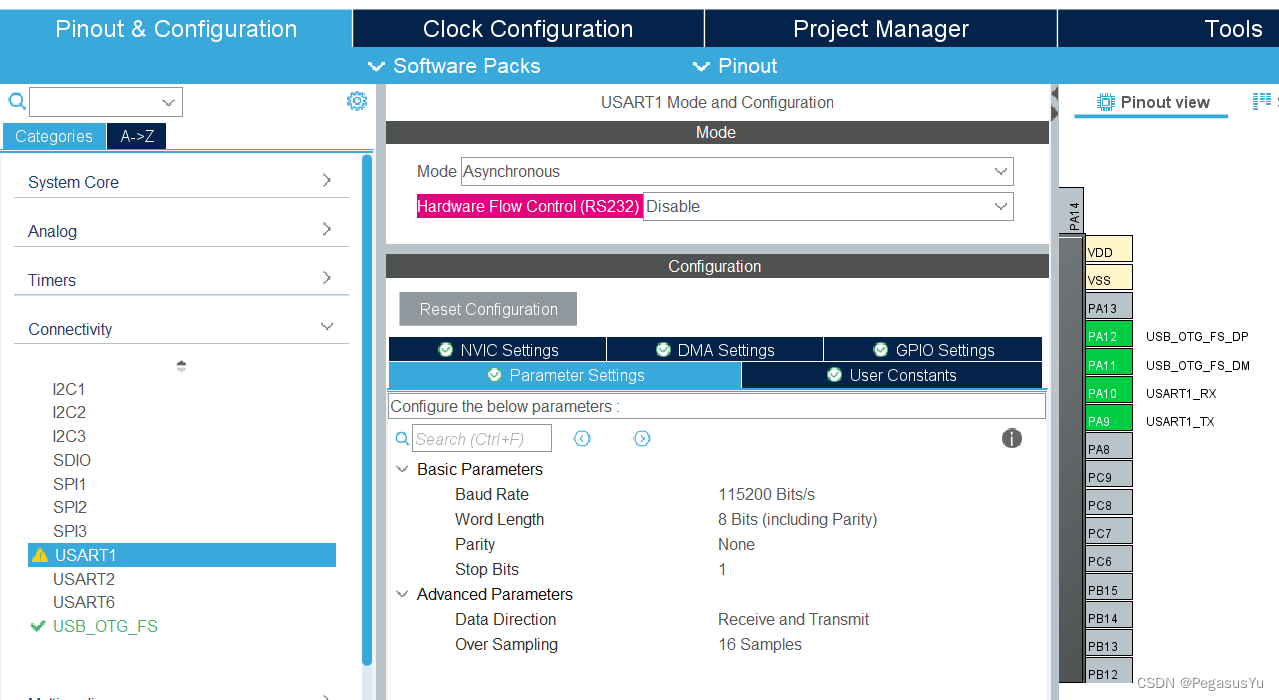Go to next search result arrow
Viewport: 1279px width, 700px height.
pyautogui.click(x=642, y=439)
